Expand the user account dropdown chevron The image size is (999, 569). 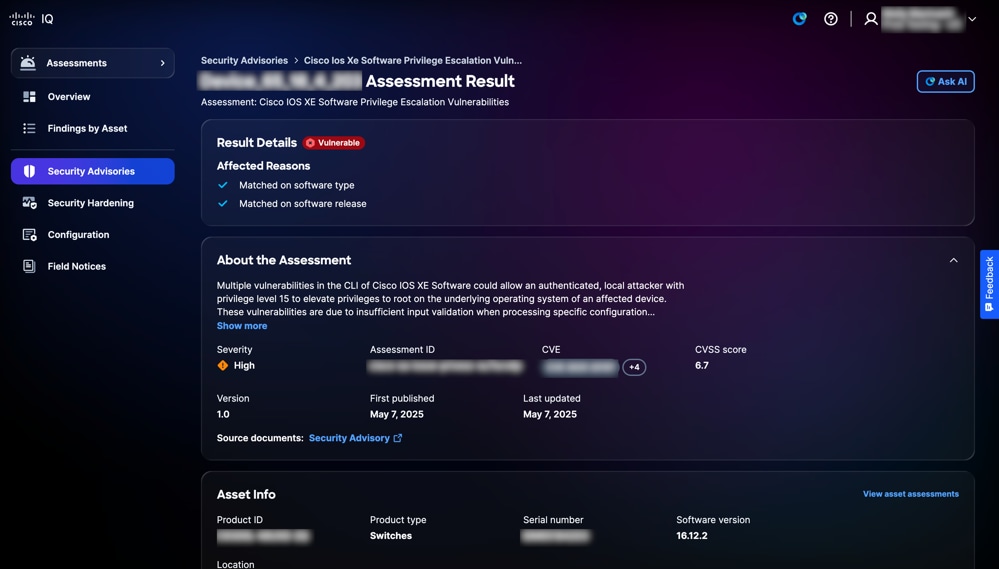pos(972,19)
